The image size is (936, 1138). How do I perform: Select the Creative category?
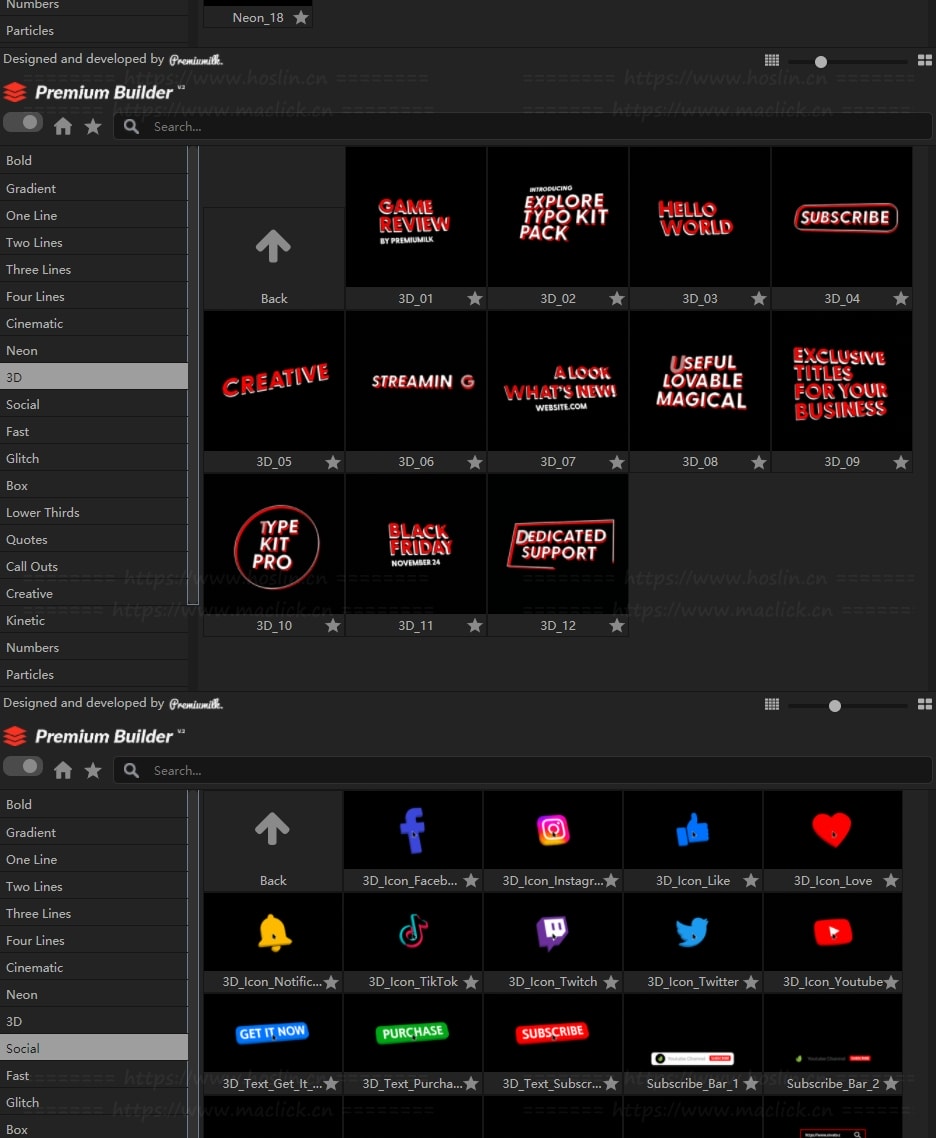click(x=94, y=593)
